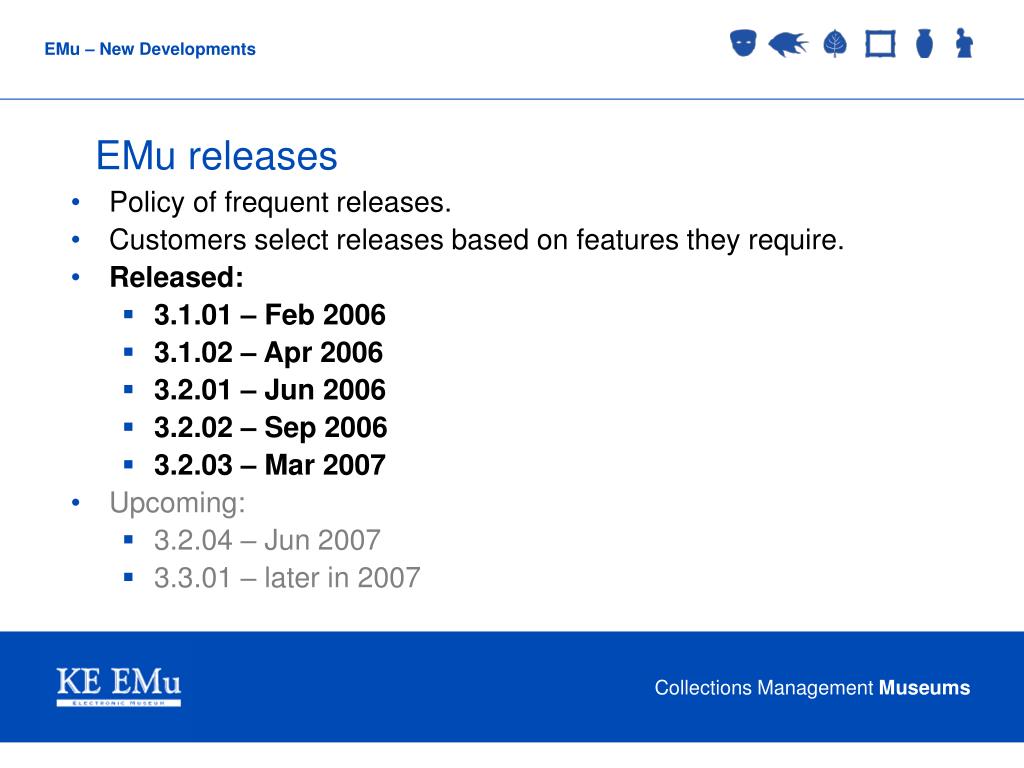Click the vase icon in header

(924, 43)
